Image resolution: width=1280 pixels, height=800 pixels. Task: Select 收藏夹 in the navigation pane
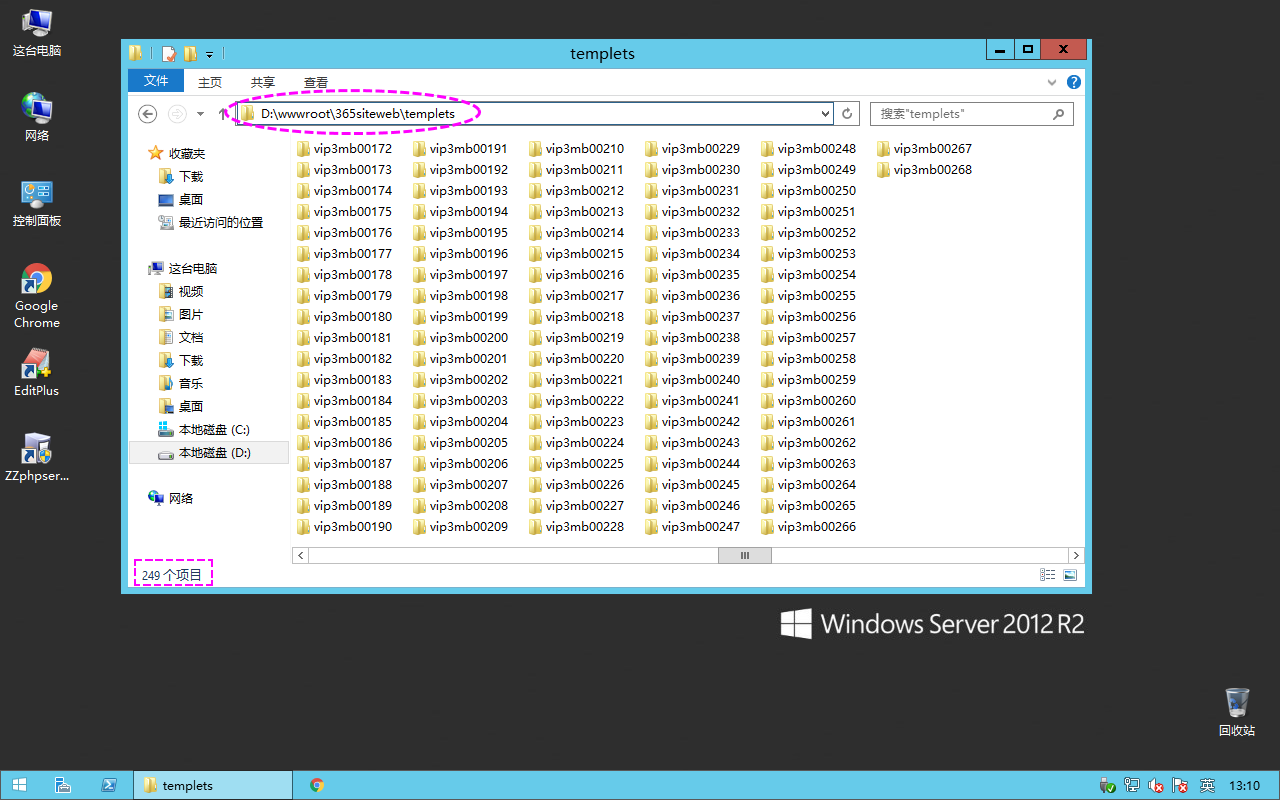pyautogui.click(x=176, y=153)
